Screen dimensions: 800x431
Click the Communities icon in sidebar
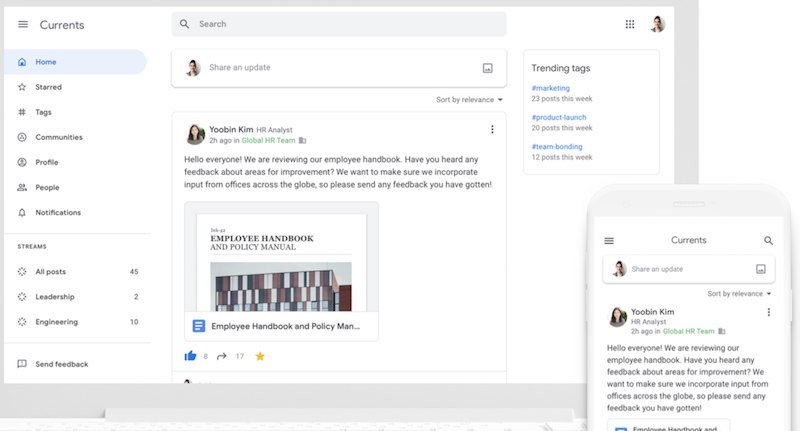[22, 137]
